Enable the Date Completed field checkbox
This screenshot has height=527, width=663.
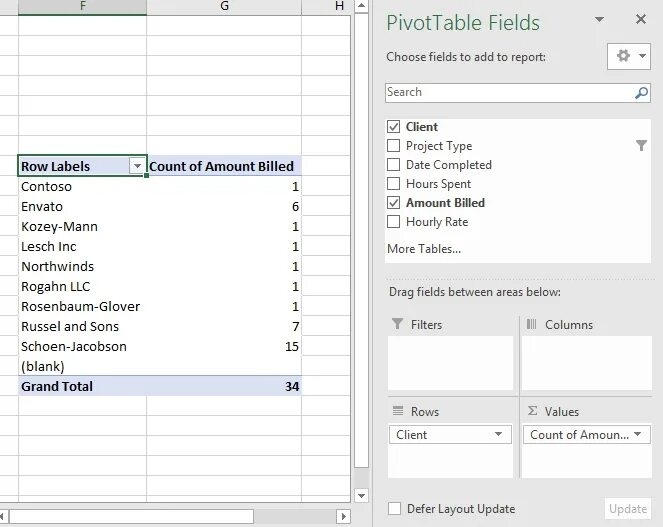394,165
